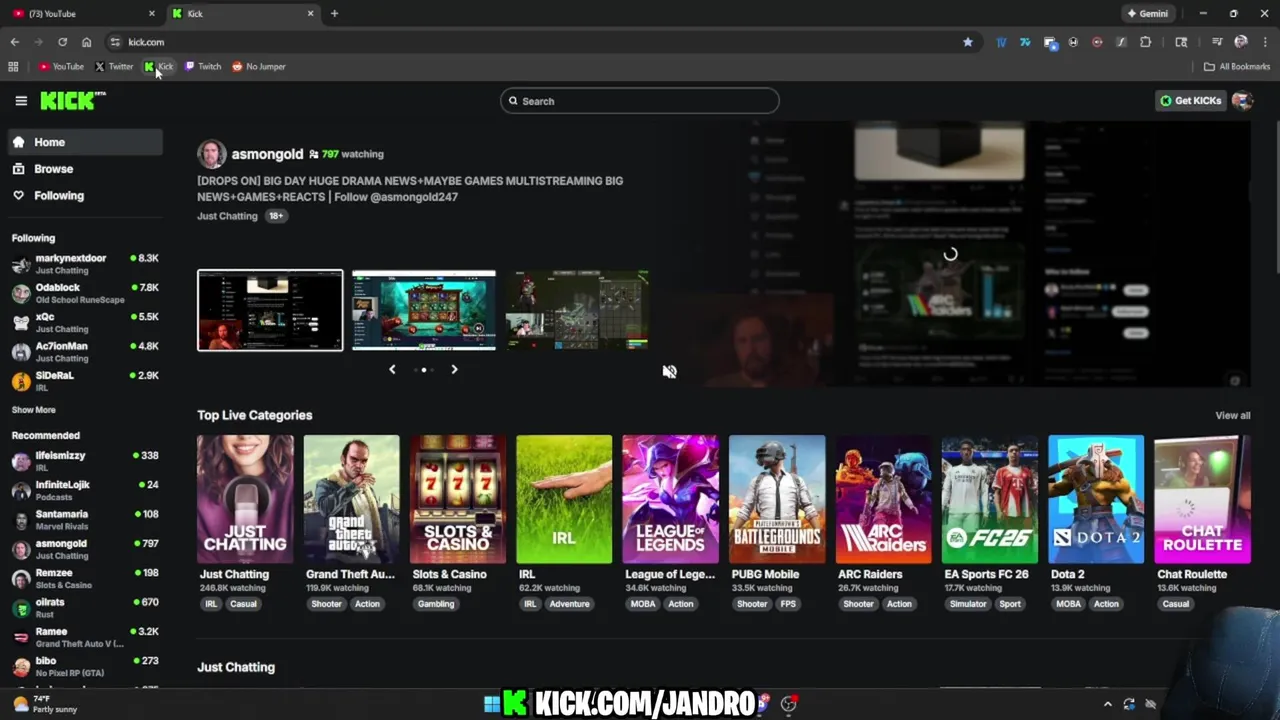Open the No Jumper bookmark
Image resolution: width=1280 pixels, height=720 pixels.
coord(259,67)
